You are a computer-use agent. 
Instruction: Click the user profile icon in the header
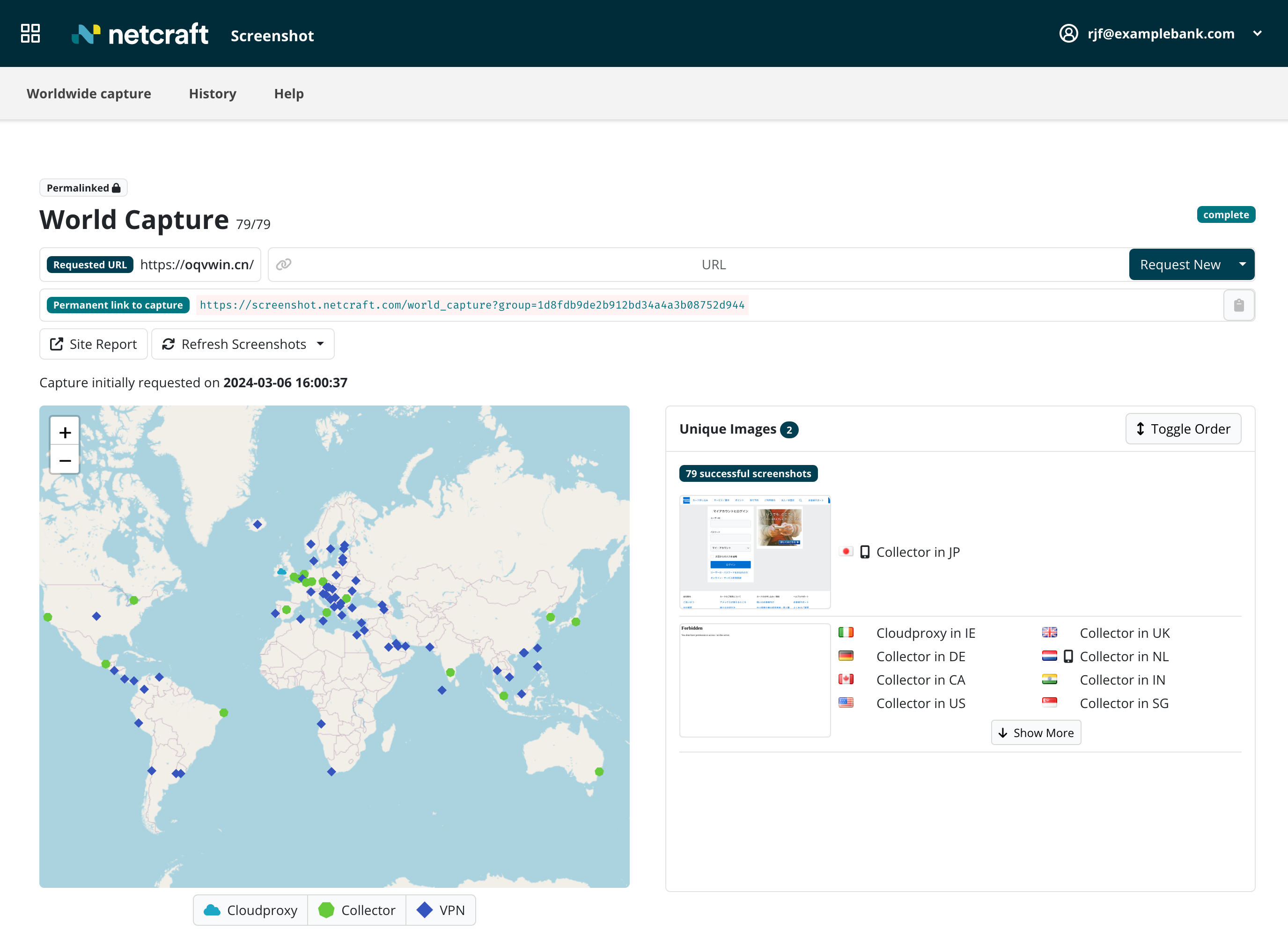[x=1069, y=34]
